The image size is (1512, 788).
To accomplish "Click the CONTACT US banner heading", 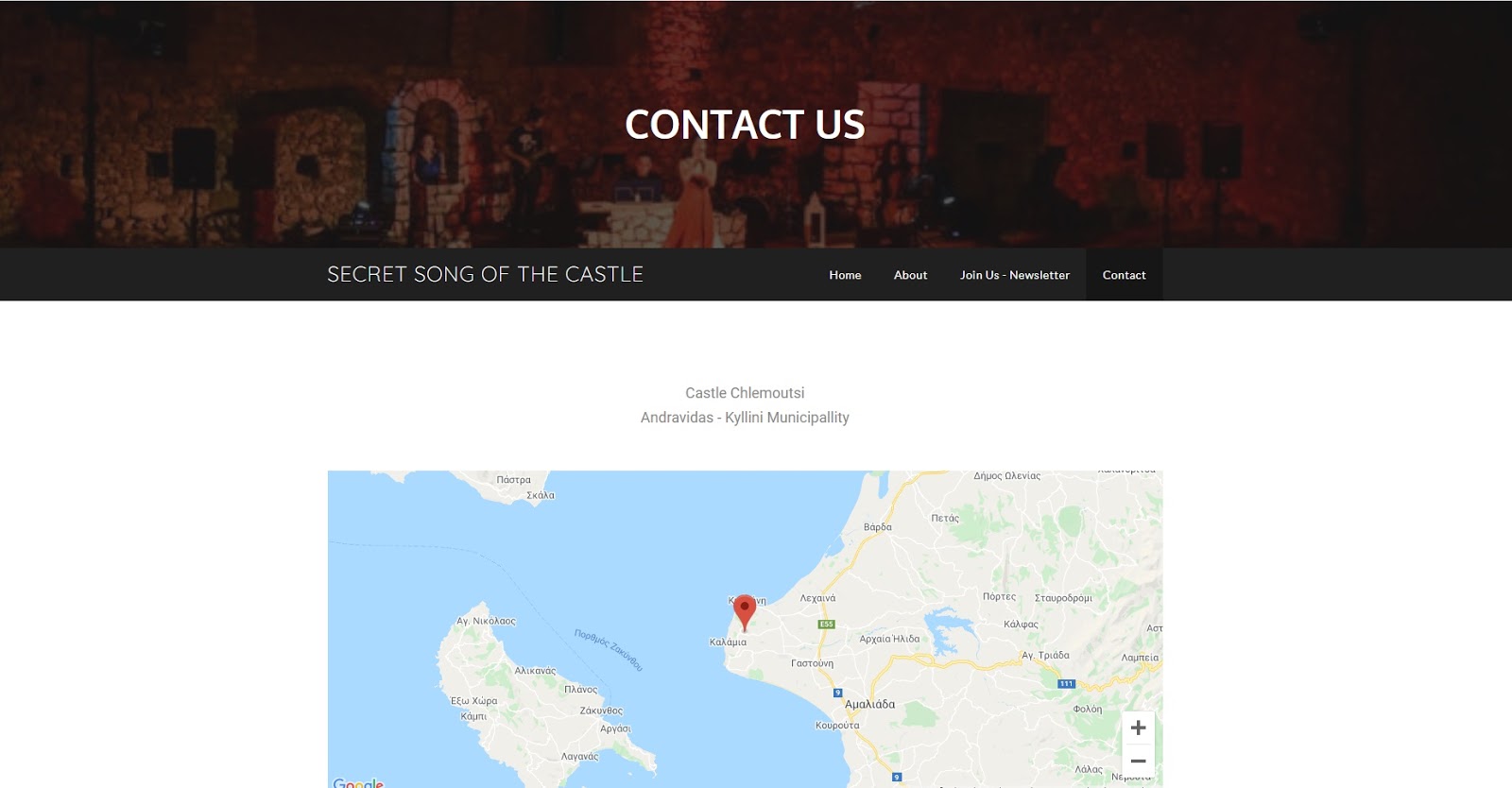I will click(745, 125).
